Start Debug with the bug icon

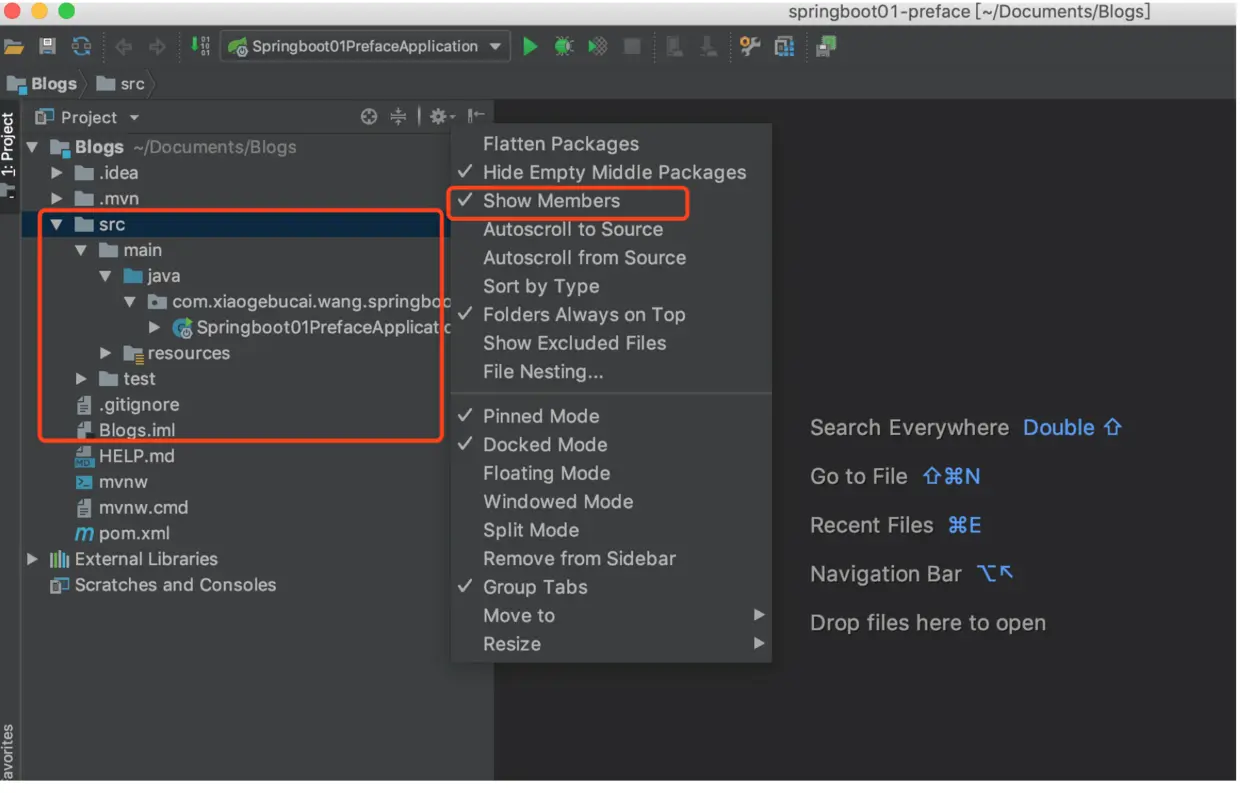(564, 46)
